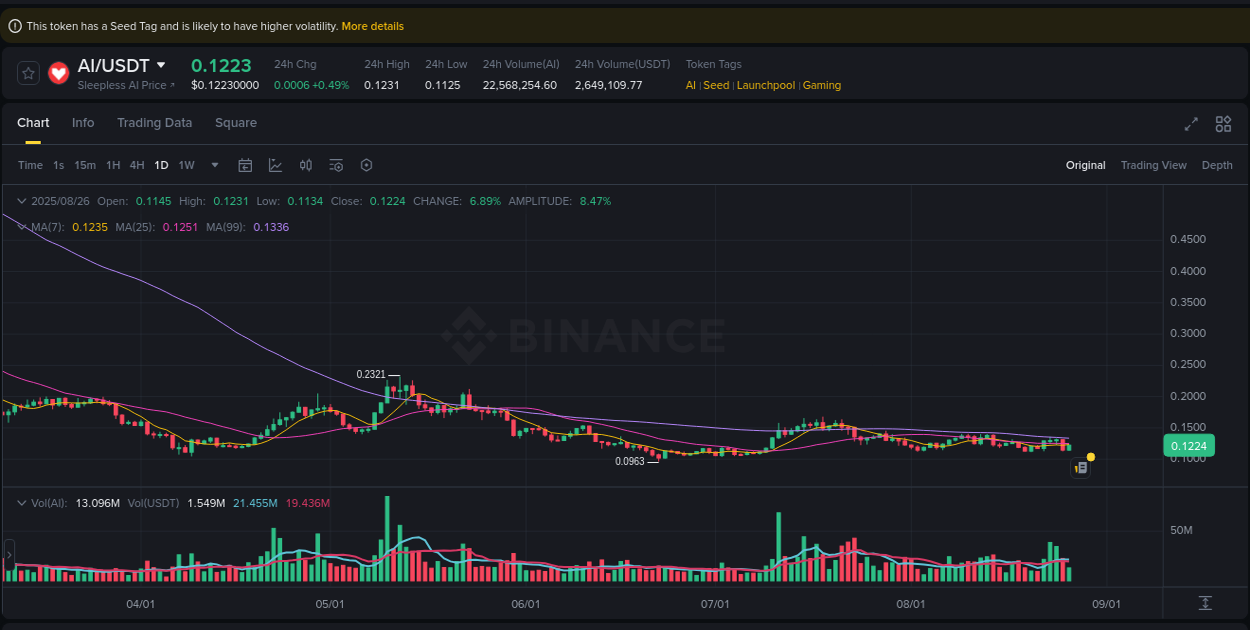Switch to the Info tab
The image size is (1250, 630).
83,122
